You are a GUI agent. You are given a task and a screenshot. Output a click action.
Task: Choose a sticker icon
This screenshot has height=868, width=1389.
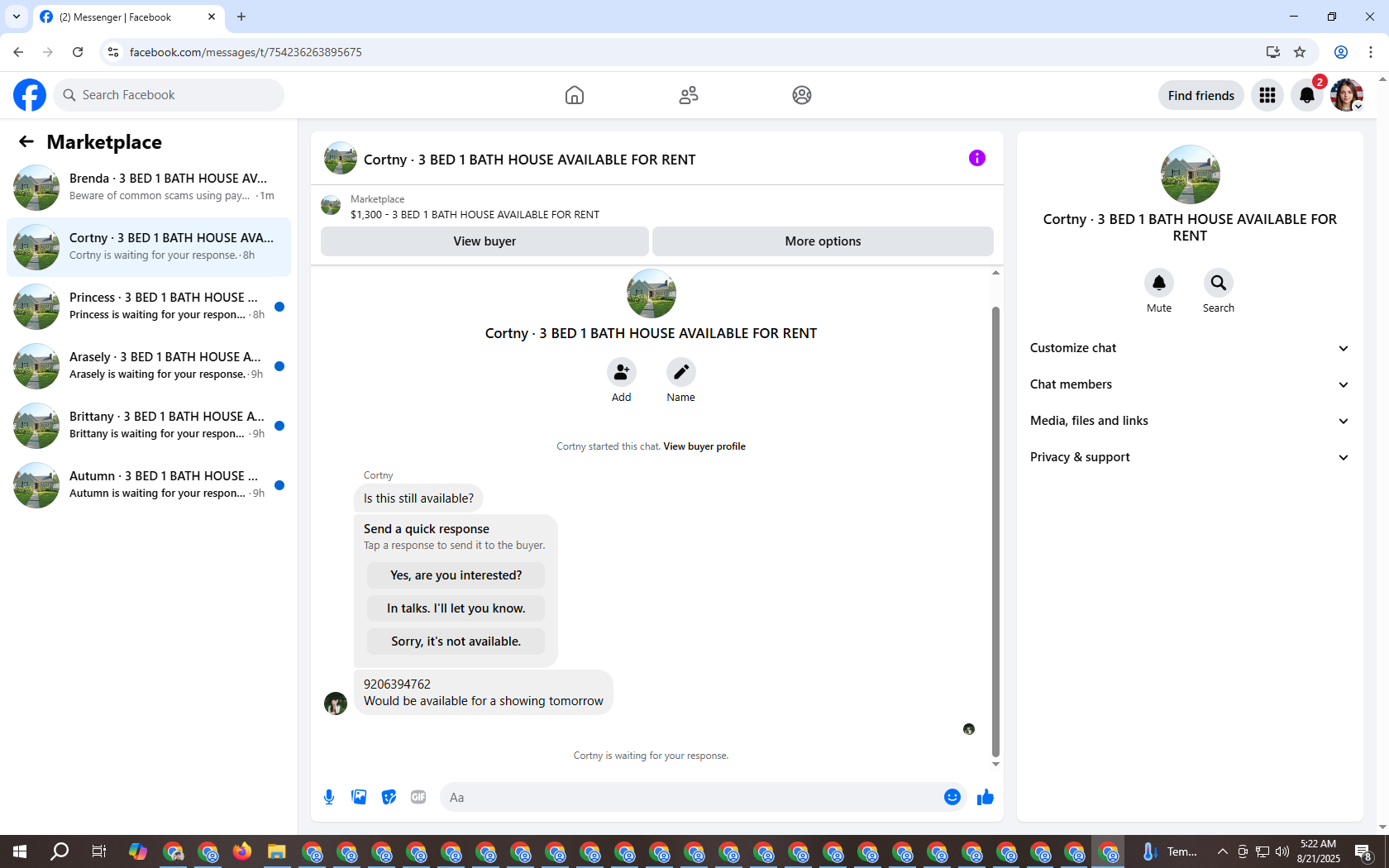point(389,797)
